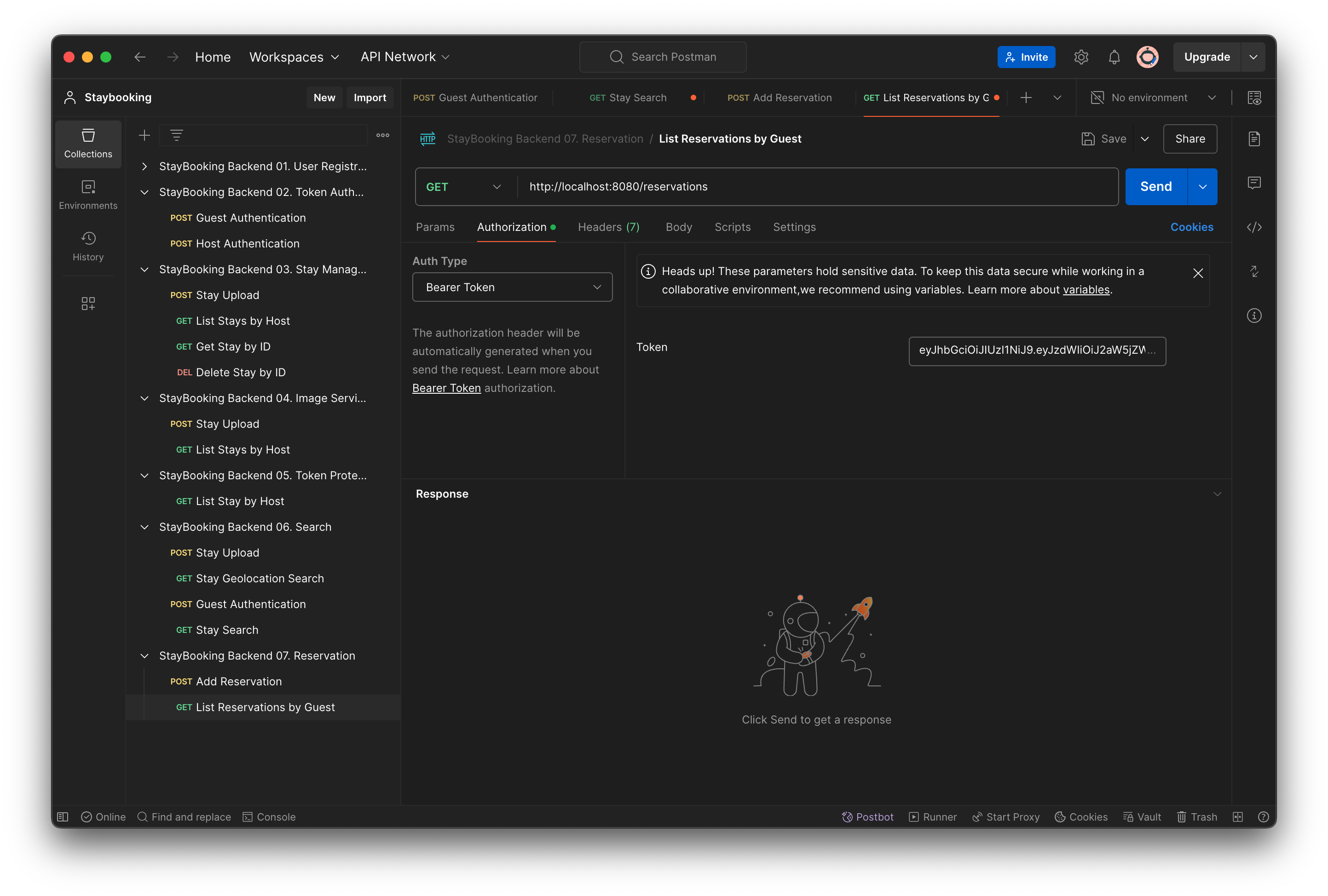The height and width of the screenshot is (896, 1328).
Task: Open notifications bell
Action: 1114,57
